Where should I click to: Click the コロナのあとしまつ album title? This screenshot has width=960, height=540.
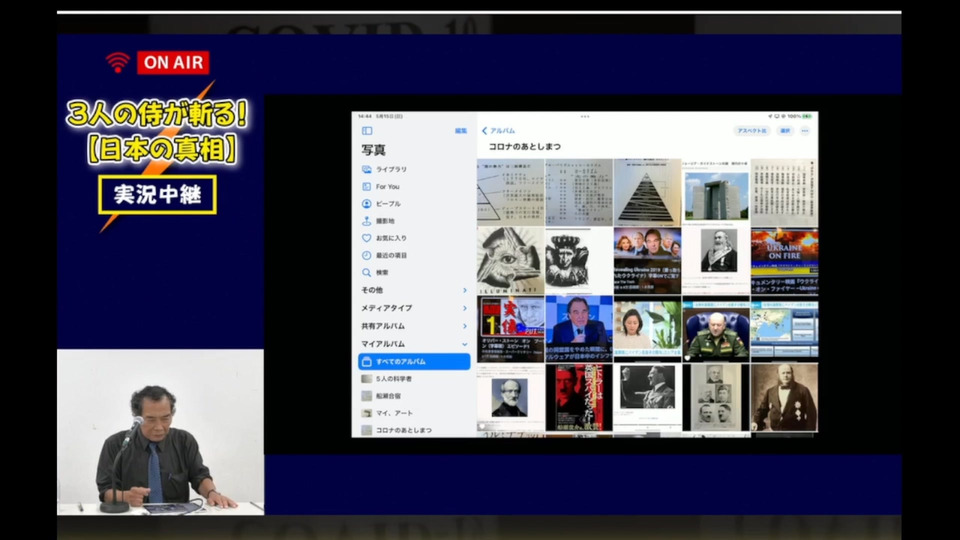pos(524,147)
